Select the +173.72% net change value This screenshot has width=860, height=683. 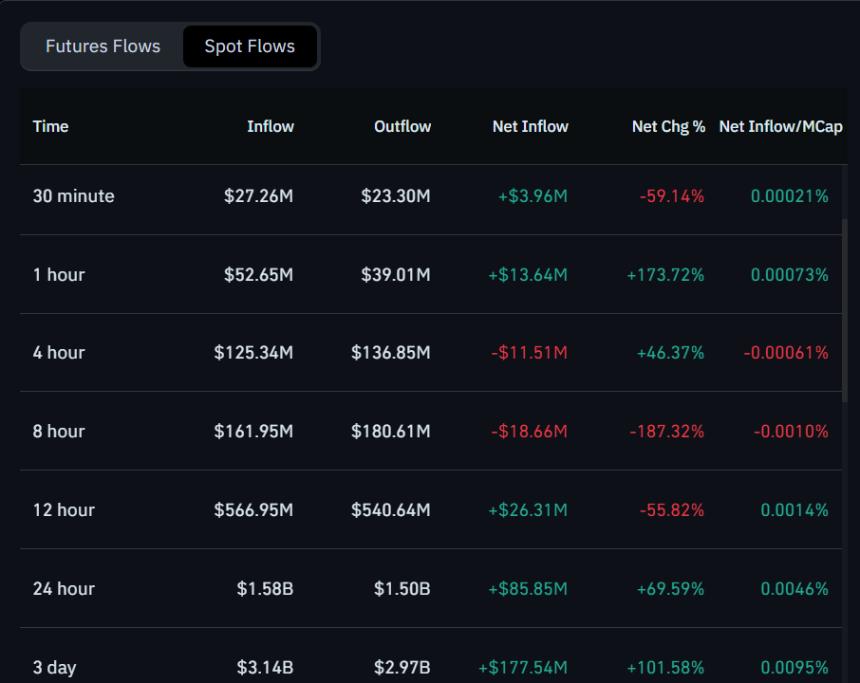[665, 274]
